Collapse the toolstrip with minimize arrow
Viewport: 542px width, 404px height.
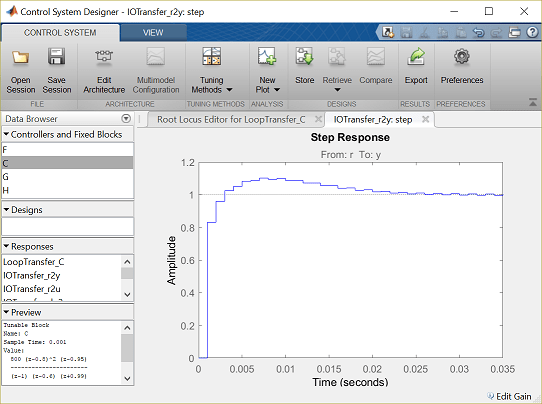(533, 103)
